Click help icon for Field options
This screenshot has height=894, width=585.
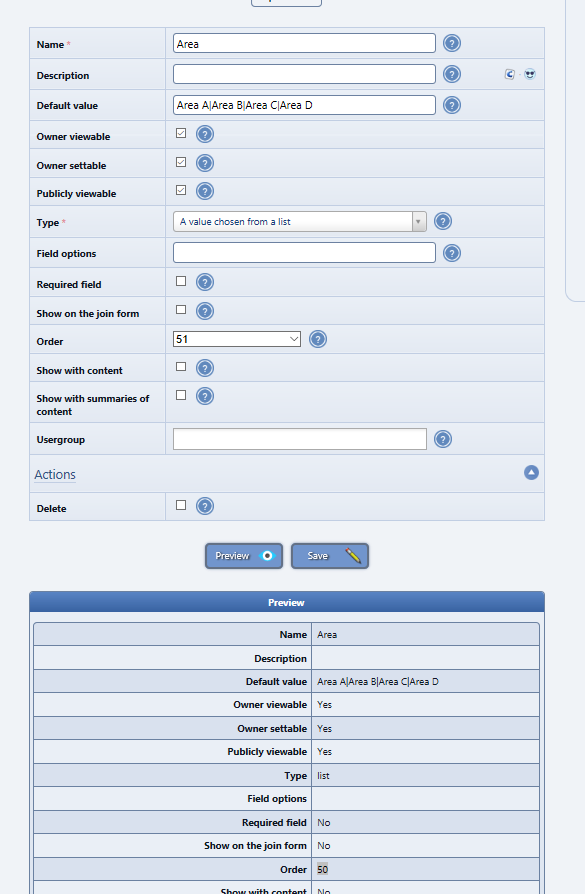[x=452, y=253]
